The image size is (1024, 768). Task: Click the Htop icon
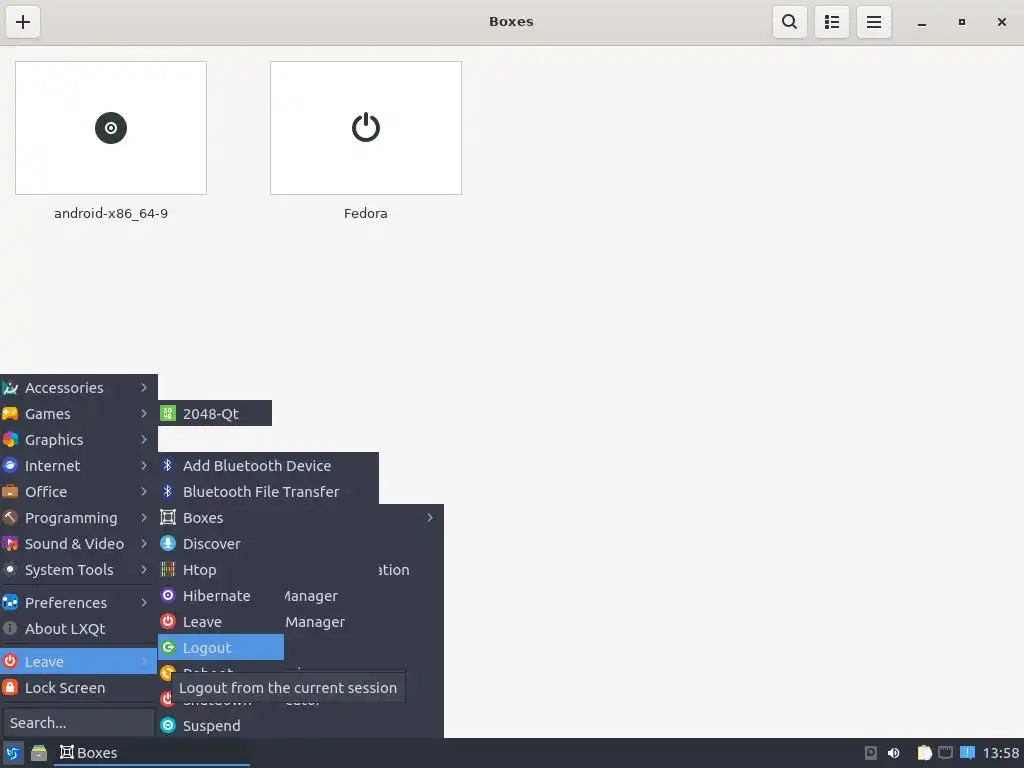(168, 569)
